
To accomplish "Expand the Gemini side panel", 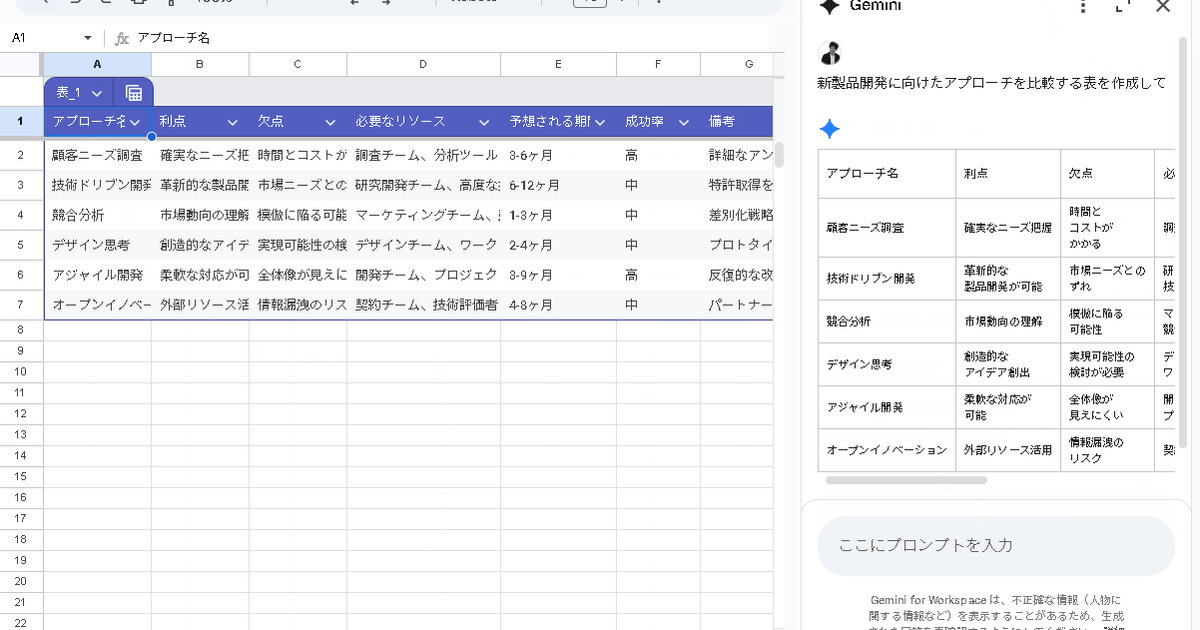I will click(1122, 7).
